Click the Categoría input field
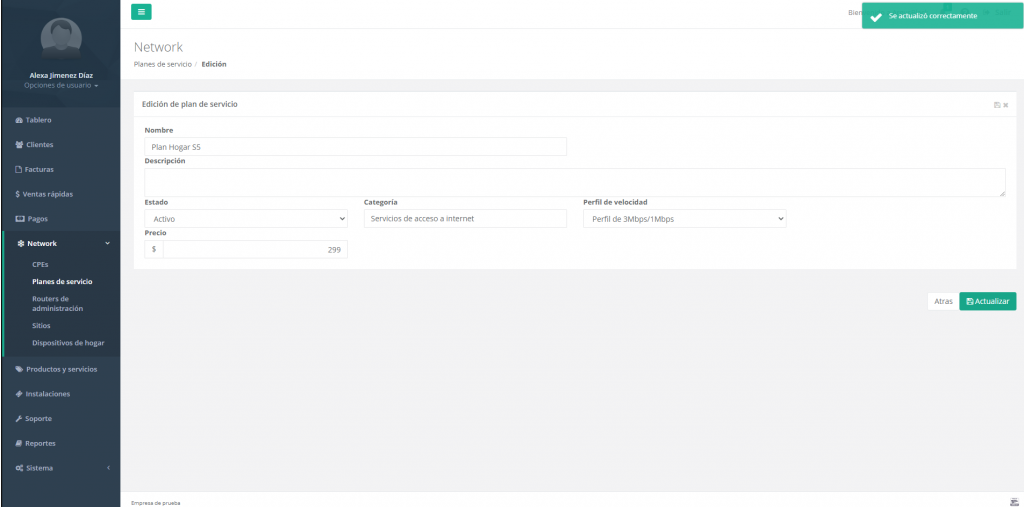 [465, 219]
